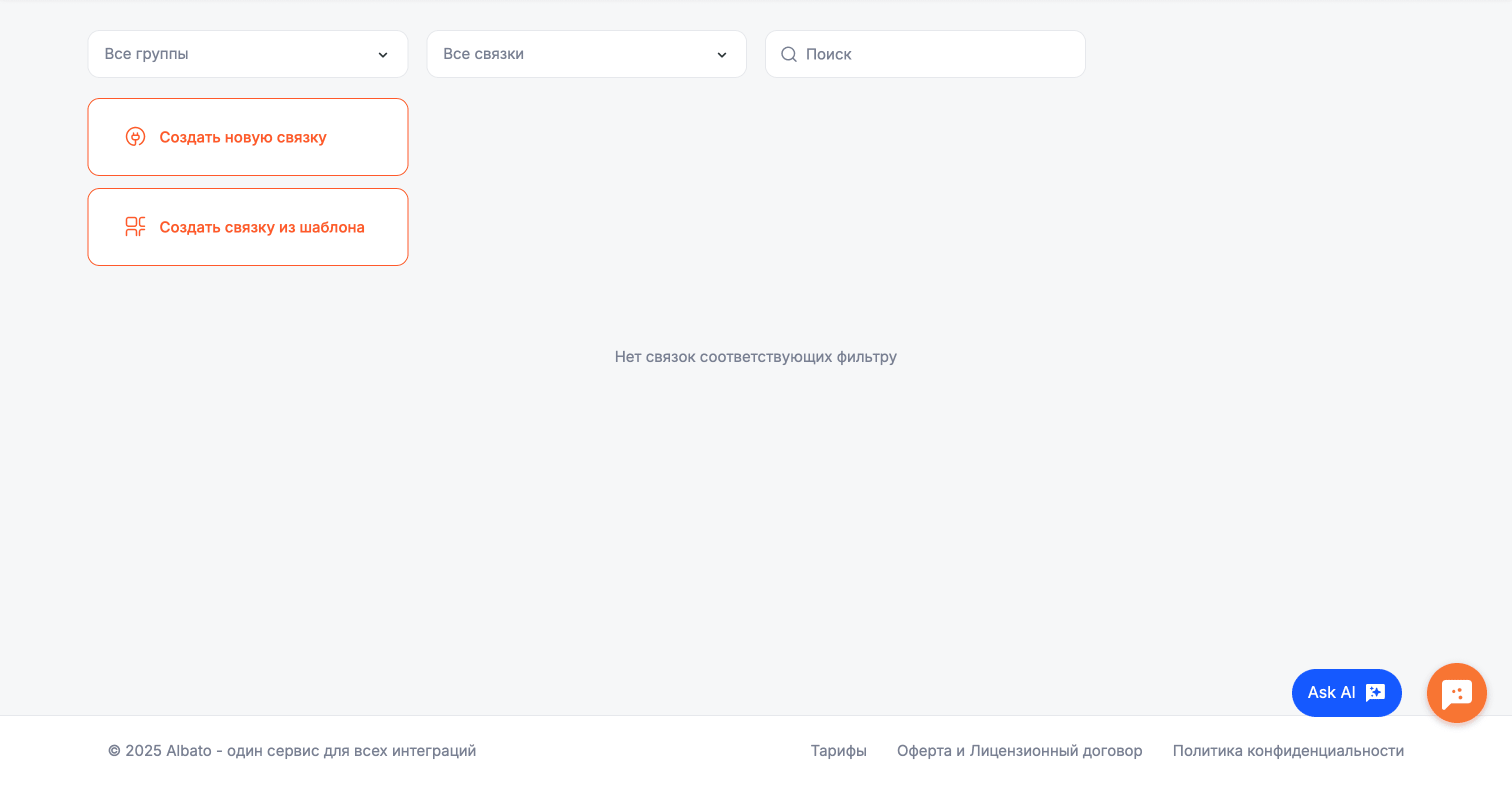Expand the Все группы dropdown
This screenshot has height=785, width=1512.
click(247, 54)
